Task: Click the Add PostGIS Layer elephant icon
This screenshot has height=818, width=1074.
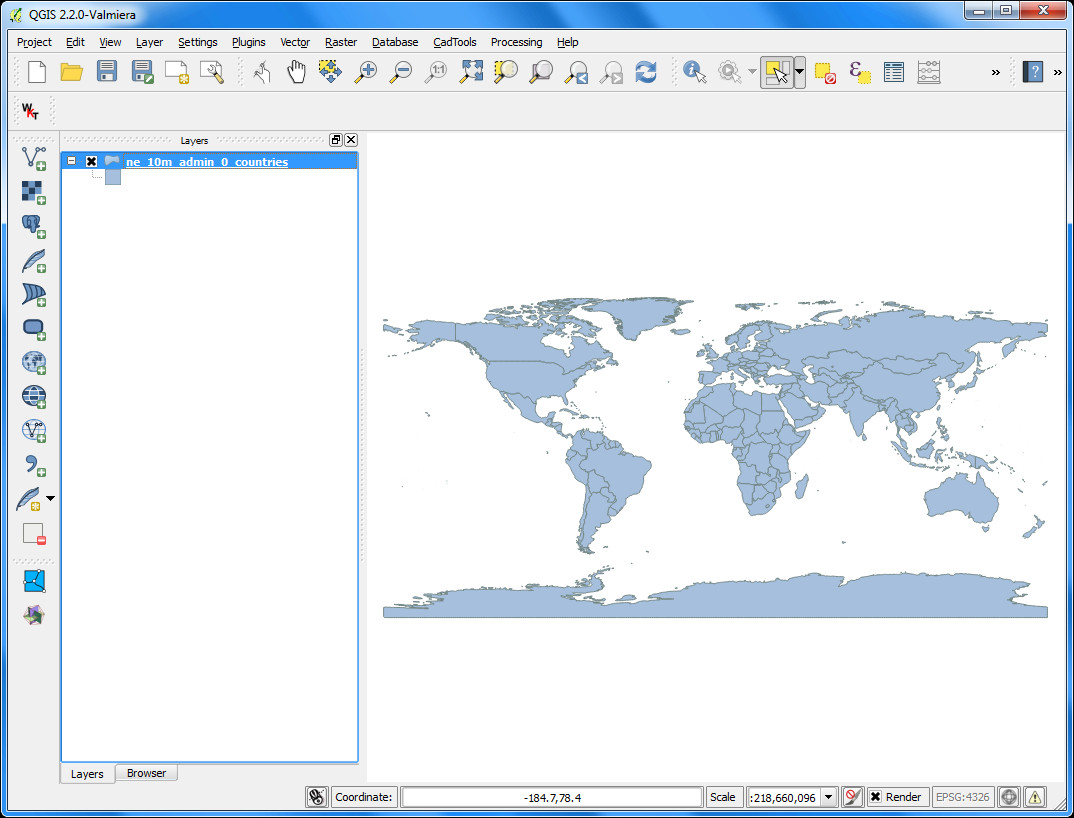Action: [34, 227]
